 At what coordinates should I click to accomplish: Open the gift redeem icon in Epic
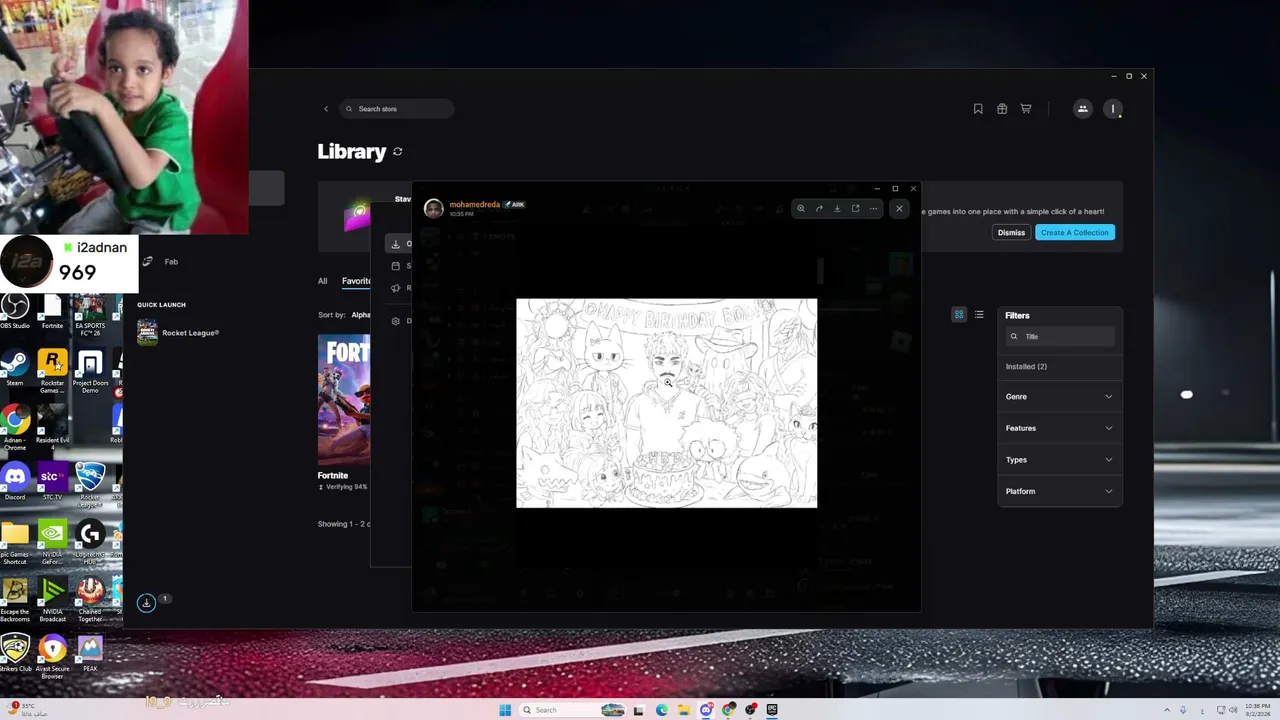point(1002,109)
